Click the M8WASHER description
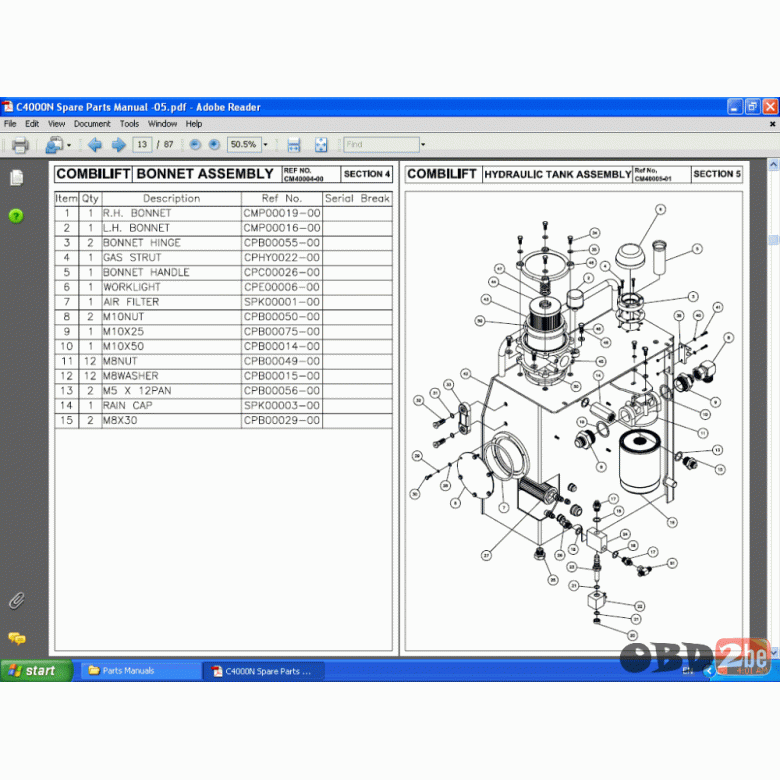 click(x=130, y=376)
